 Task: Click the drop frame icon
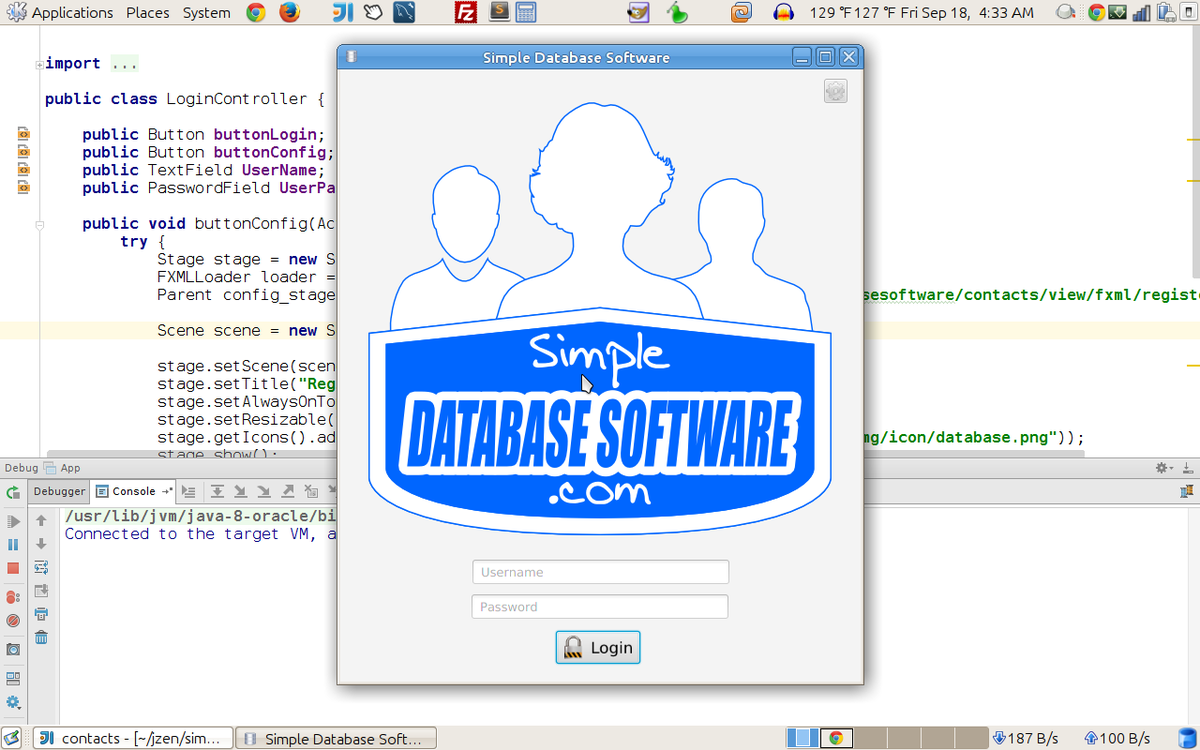click(312, 491)
